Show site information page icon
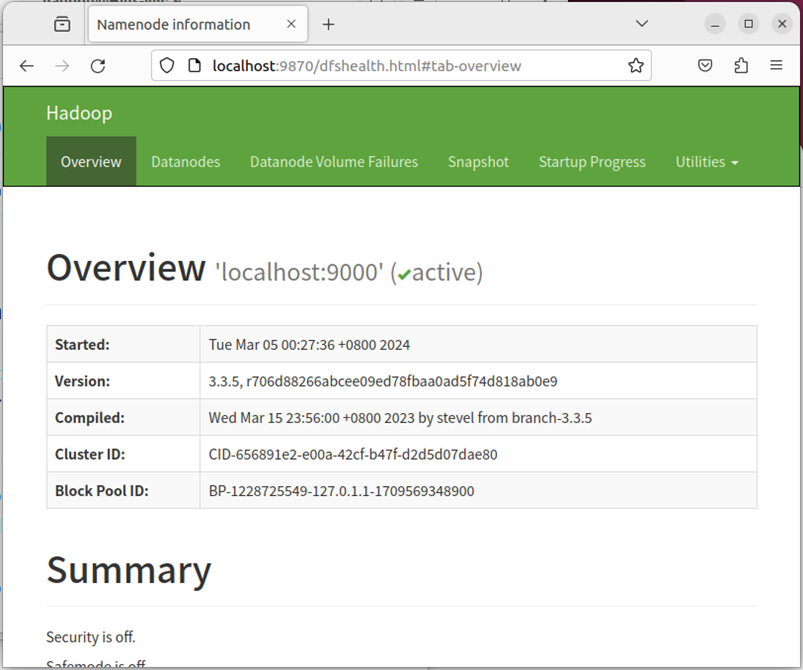The height and width of the screenshot is (670, 803). tap(194, 66)
